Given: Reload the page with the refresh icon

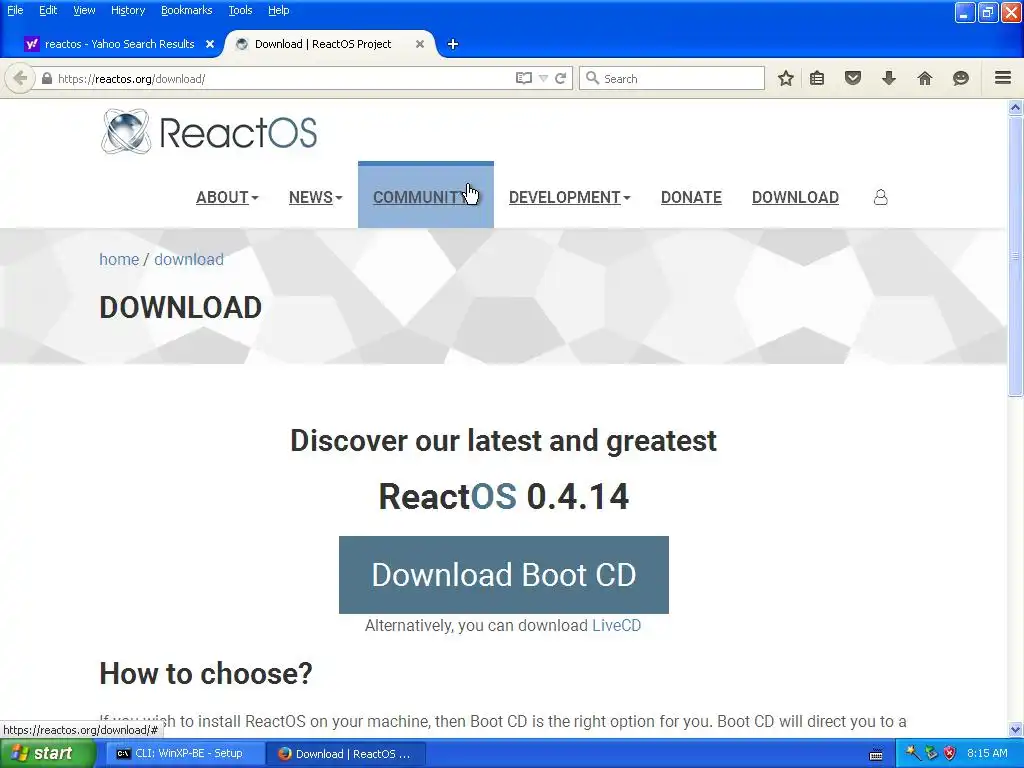Looking at the screenshot, I should (560, 78).
